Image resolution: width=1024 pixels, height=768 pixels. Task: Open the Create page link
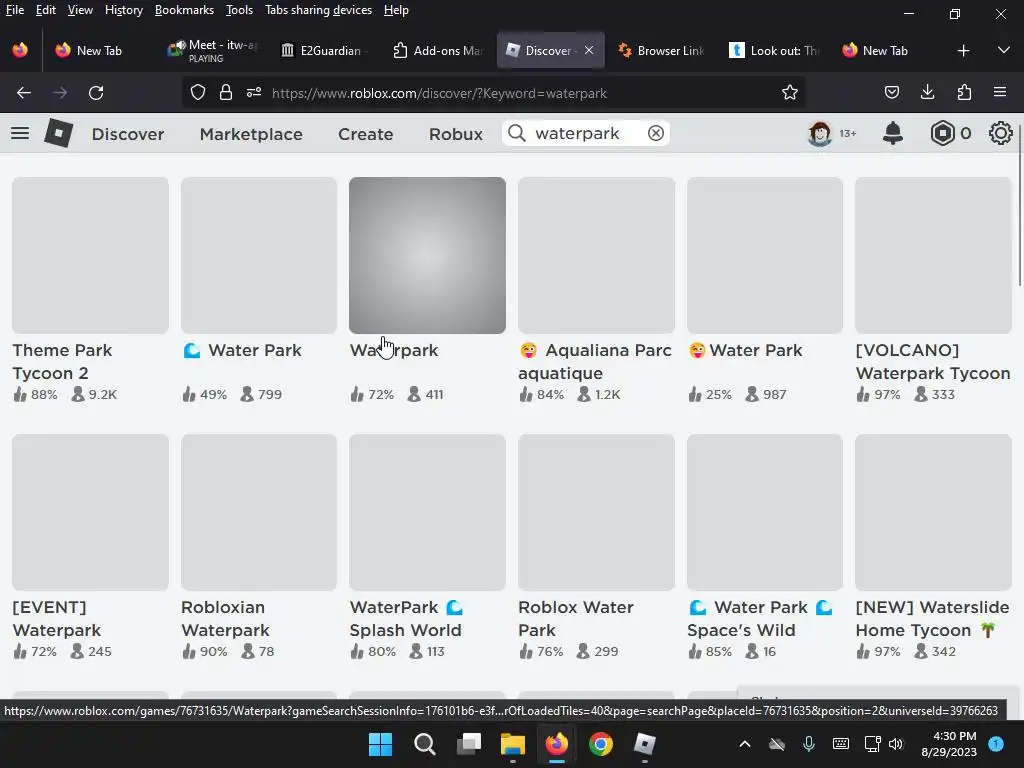[x=366, y=134]
